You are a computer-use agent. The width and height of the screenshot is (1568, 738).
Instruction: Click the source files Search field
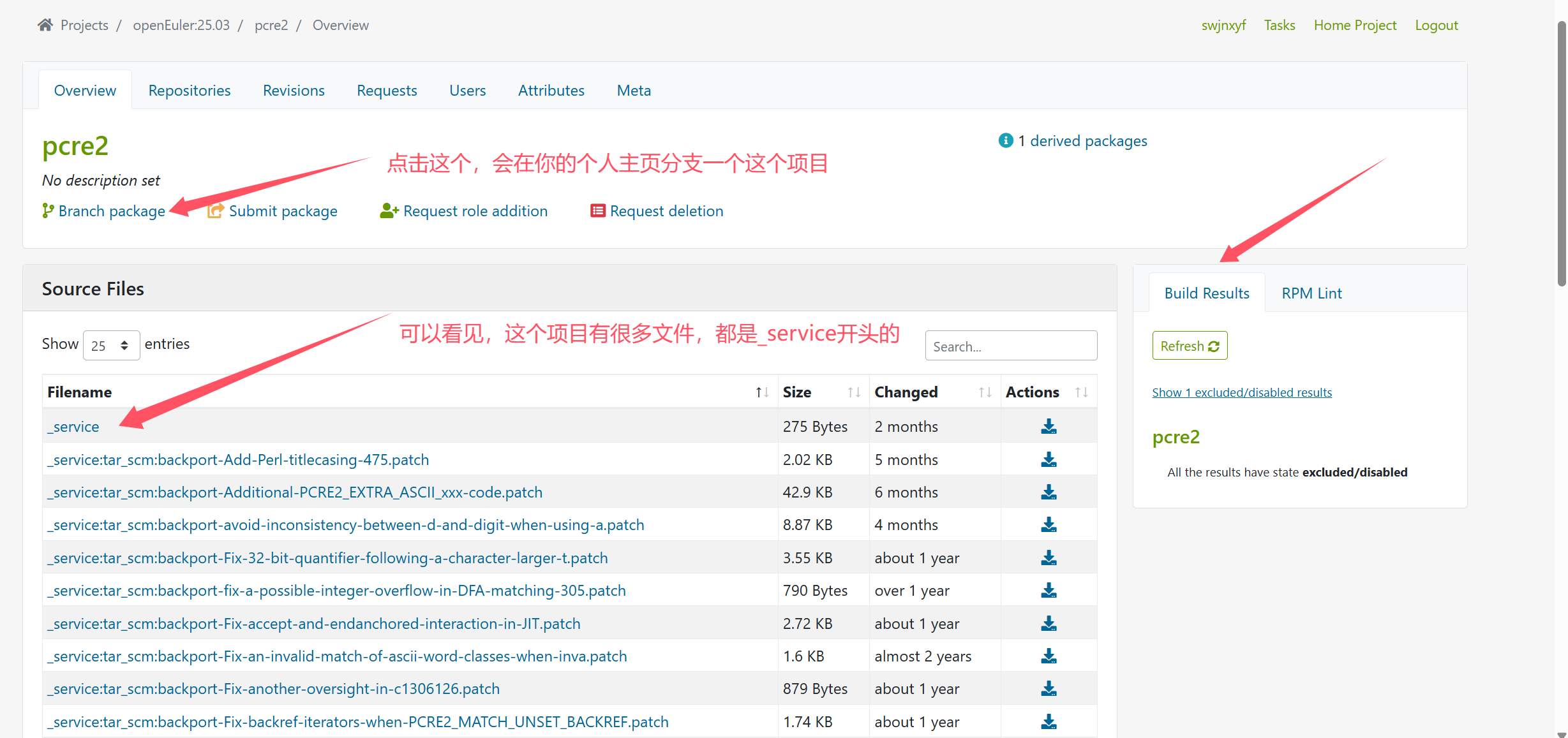(x=1010, y=346)
